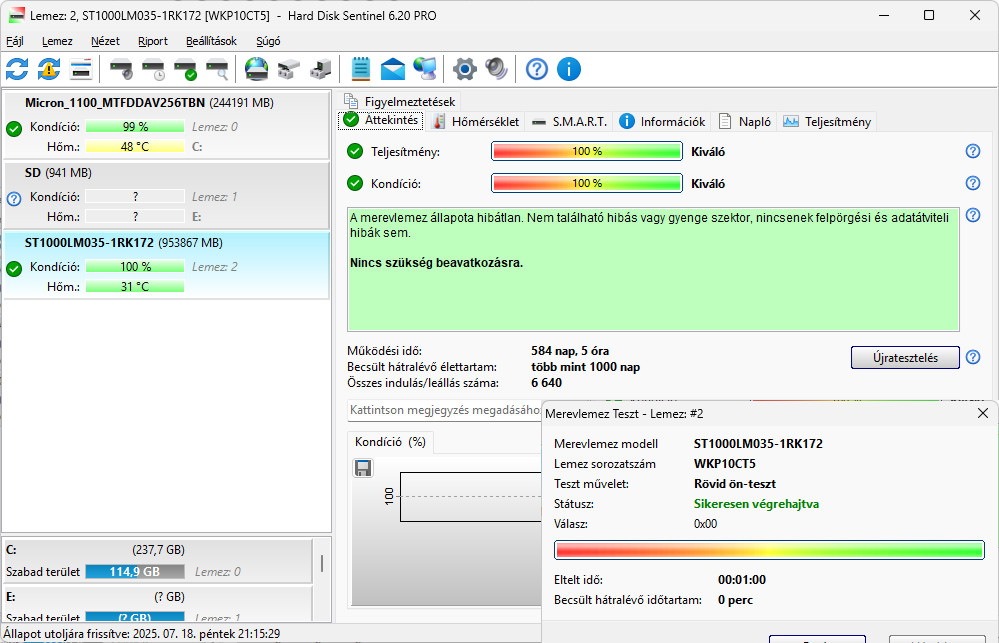The image size is (999, 643).
Task: Select the ST1000LM035-1RK172 disk in the list
Action: (167, 265)
